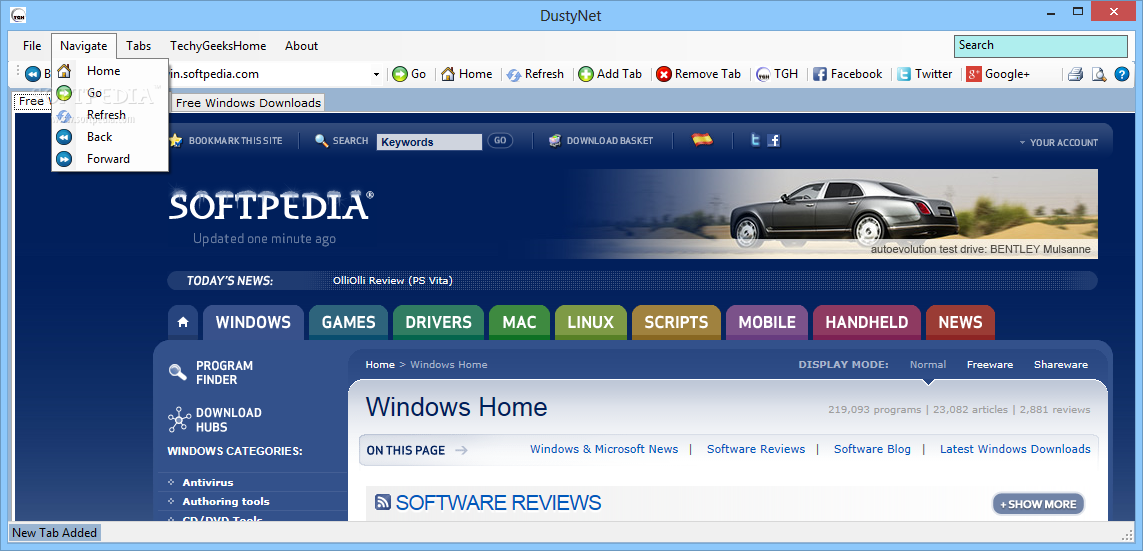
Task: Remove current tab with Remove Tab
Action: 698,74
